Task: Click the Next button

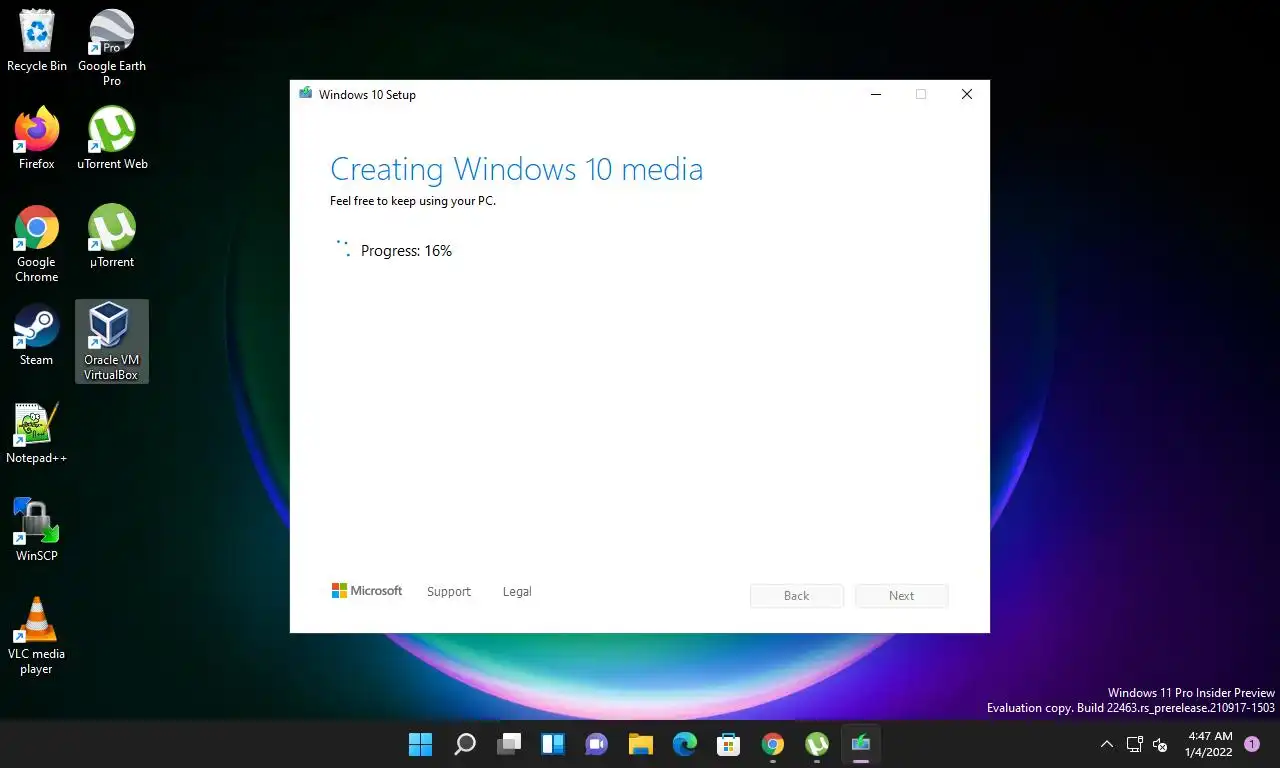Action: [902, 596]
